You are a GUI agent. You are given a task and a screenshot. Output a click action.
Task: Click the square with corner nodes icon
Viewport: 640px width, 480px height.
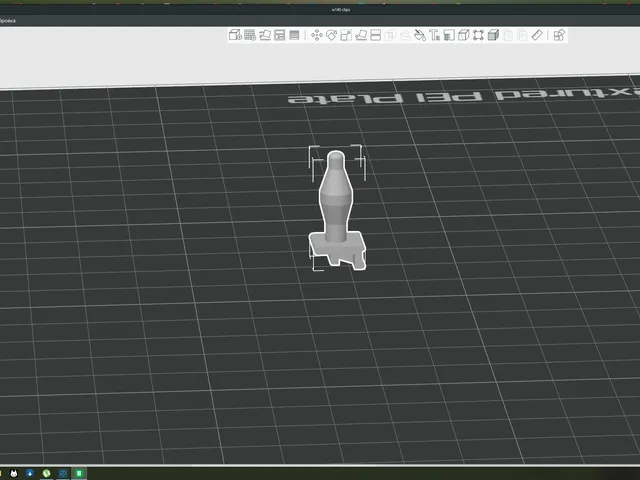(x=478, y=36)
